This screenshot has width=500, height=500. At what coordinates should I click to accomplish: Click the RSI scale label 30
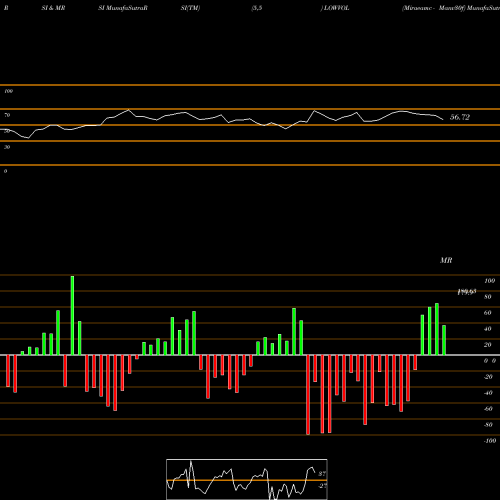coord(7,147)
